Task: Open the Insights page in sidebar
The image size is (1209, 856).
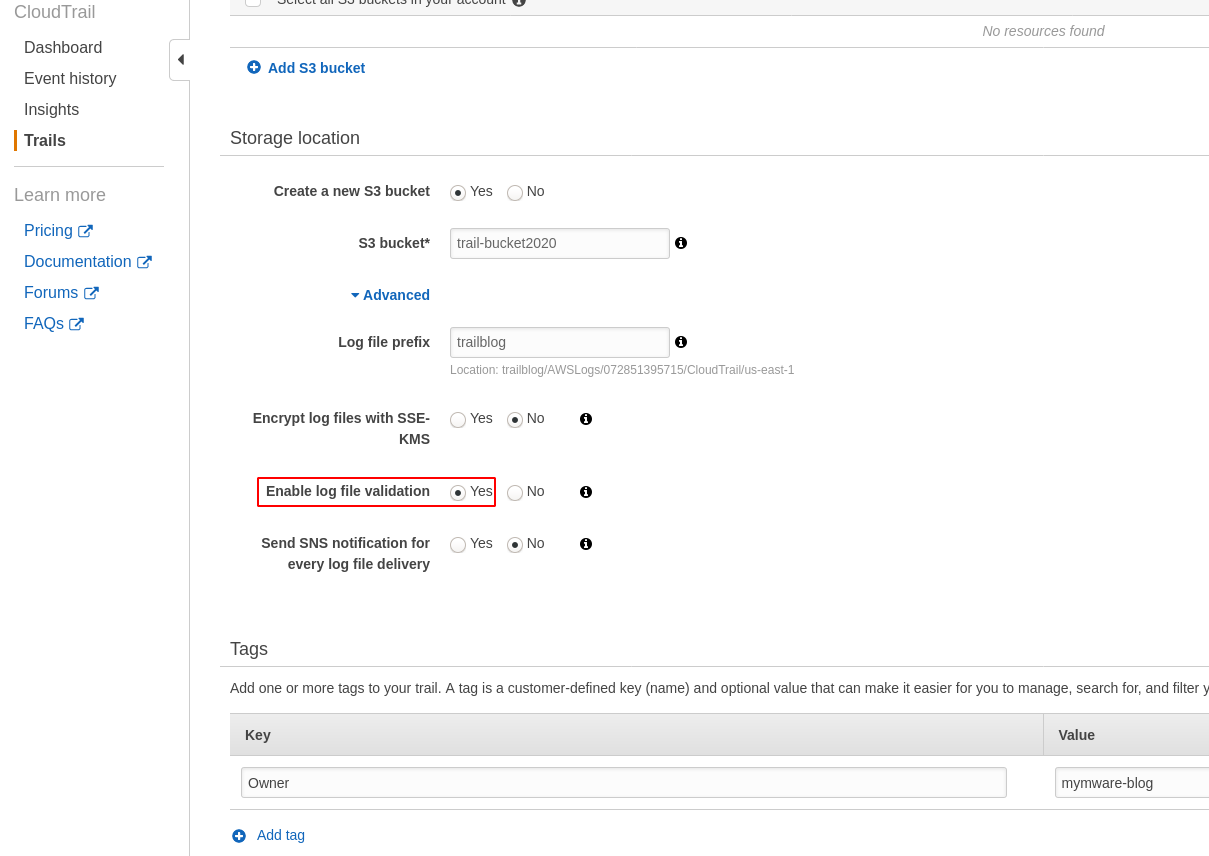Action: (51, 110)
